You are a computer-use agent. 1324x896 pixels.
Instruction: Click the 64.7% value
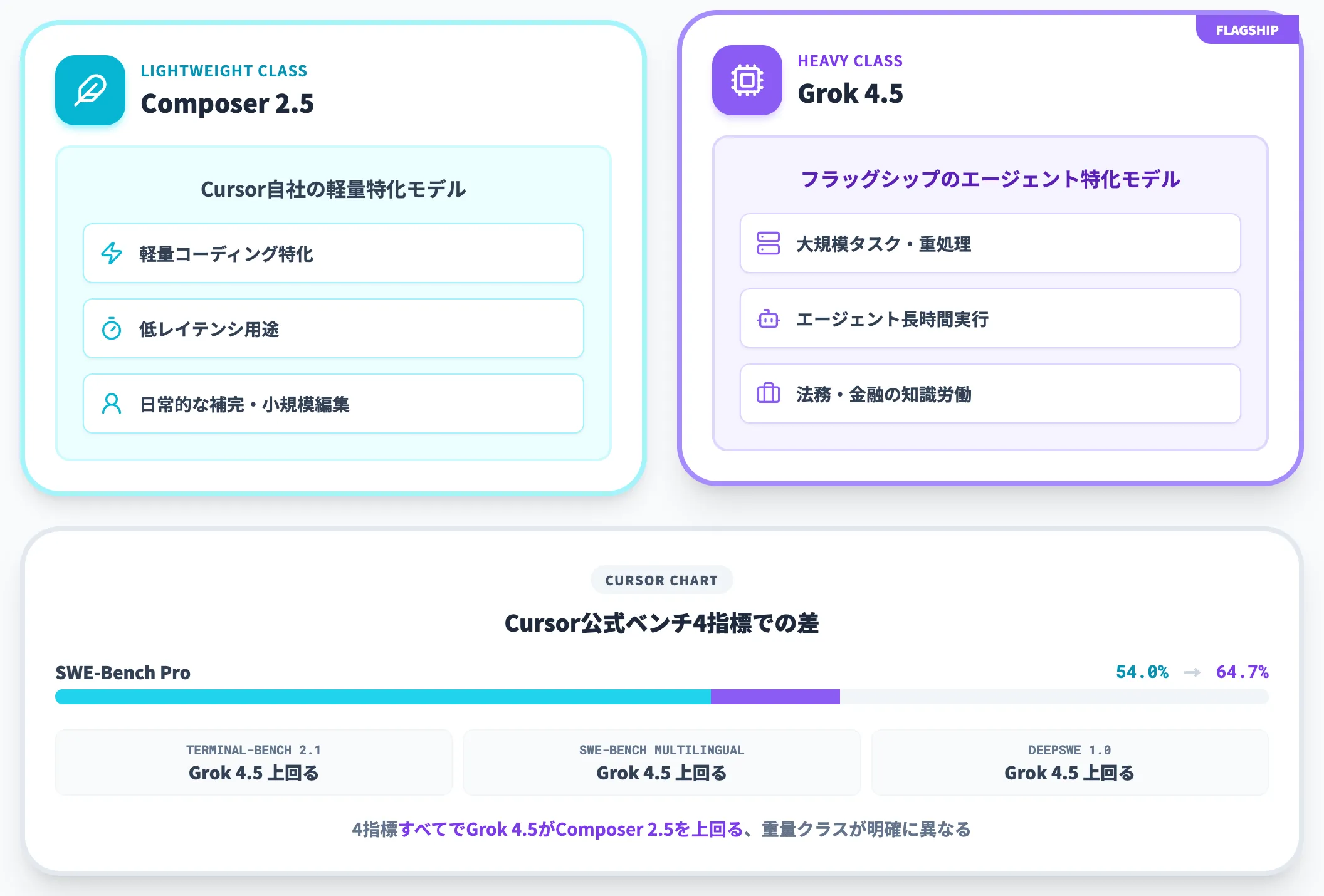coord(1243,672)
